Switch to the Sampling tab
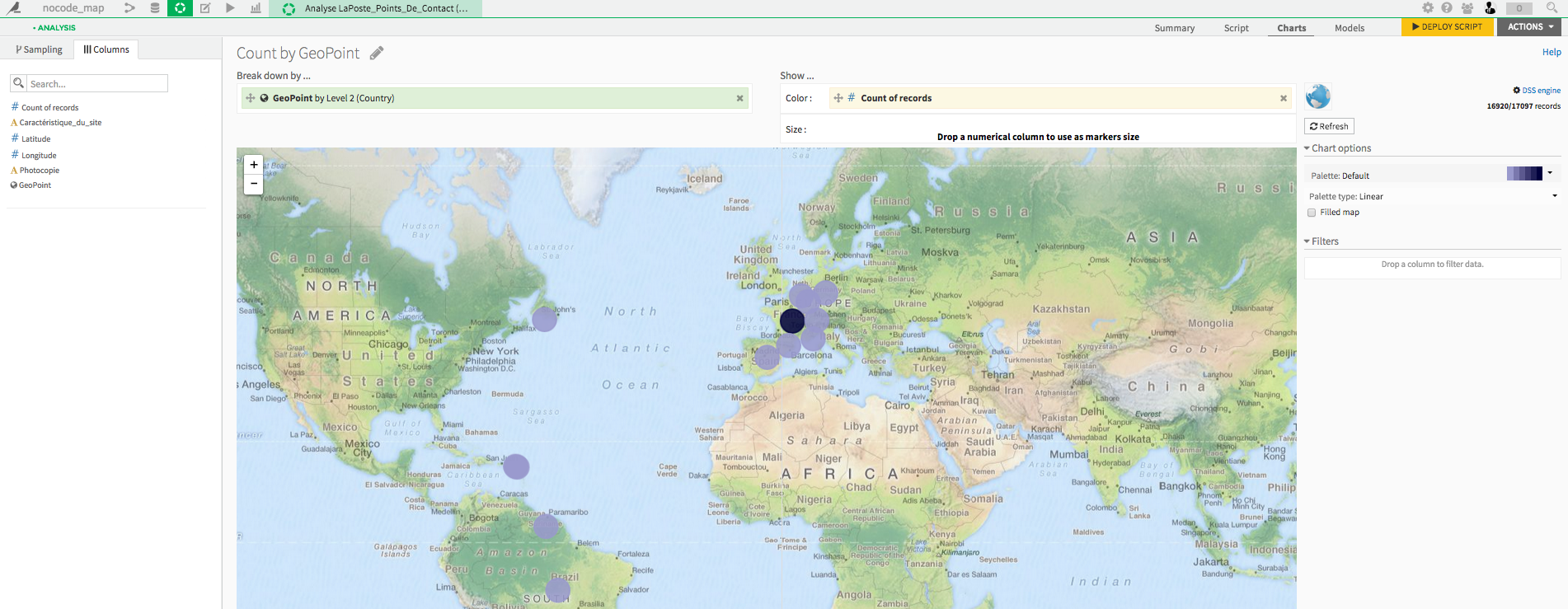This screenshot has height=609, width=1568. [x=39, y=49]
